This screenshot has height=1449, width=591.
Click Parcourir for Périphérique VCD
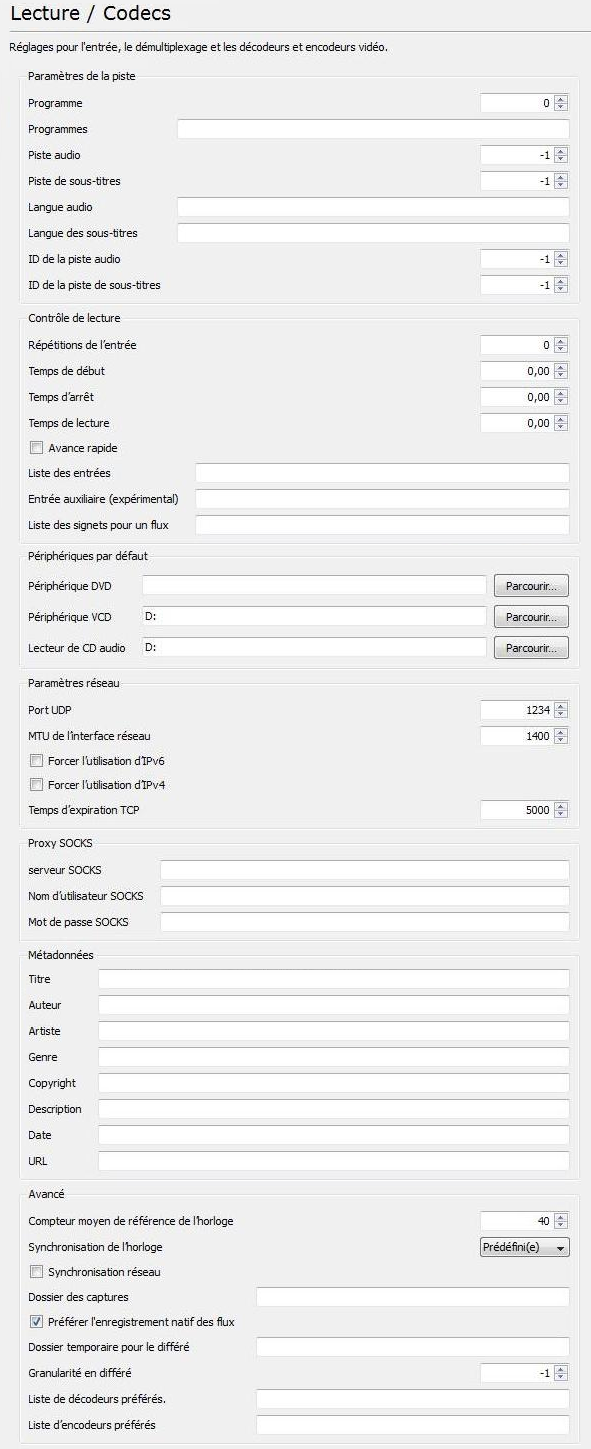(531, 616)
